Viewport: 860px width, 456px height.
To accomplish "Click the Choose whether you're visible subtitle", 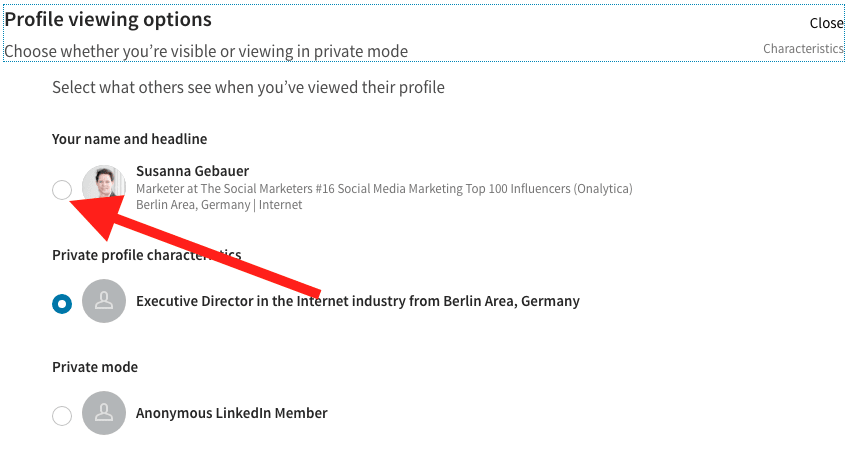I will pyautogui.click(x=206, y=52).
